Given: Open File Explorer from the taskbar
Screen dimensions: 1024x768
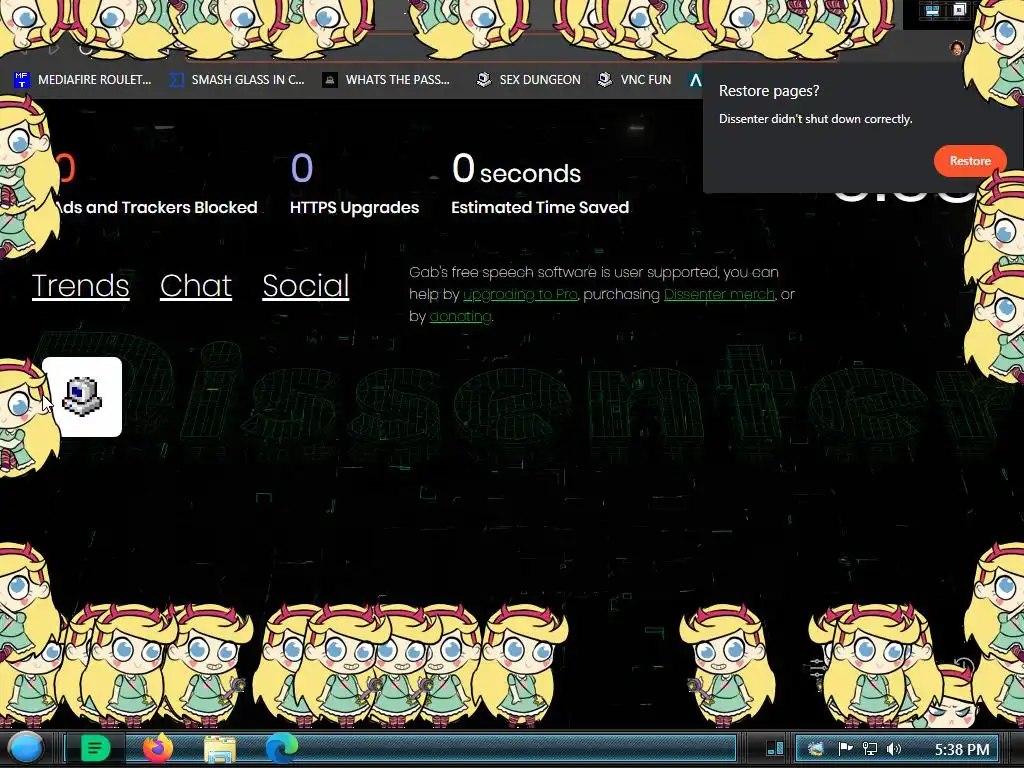Looking at the screenshot, I should tap(220, 749).
